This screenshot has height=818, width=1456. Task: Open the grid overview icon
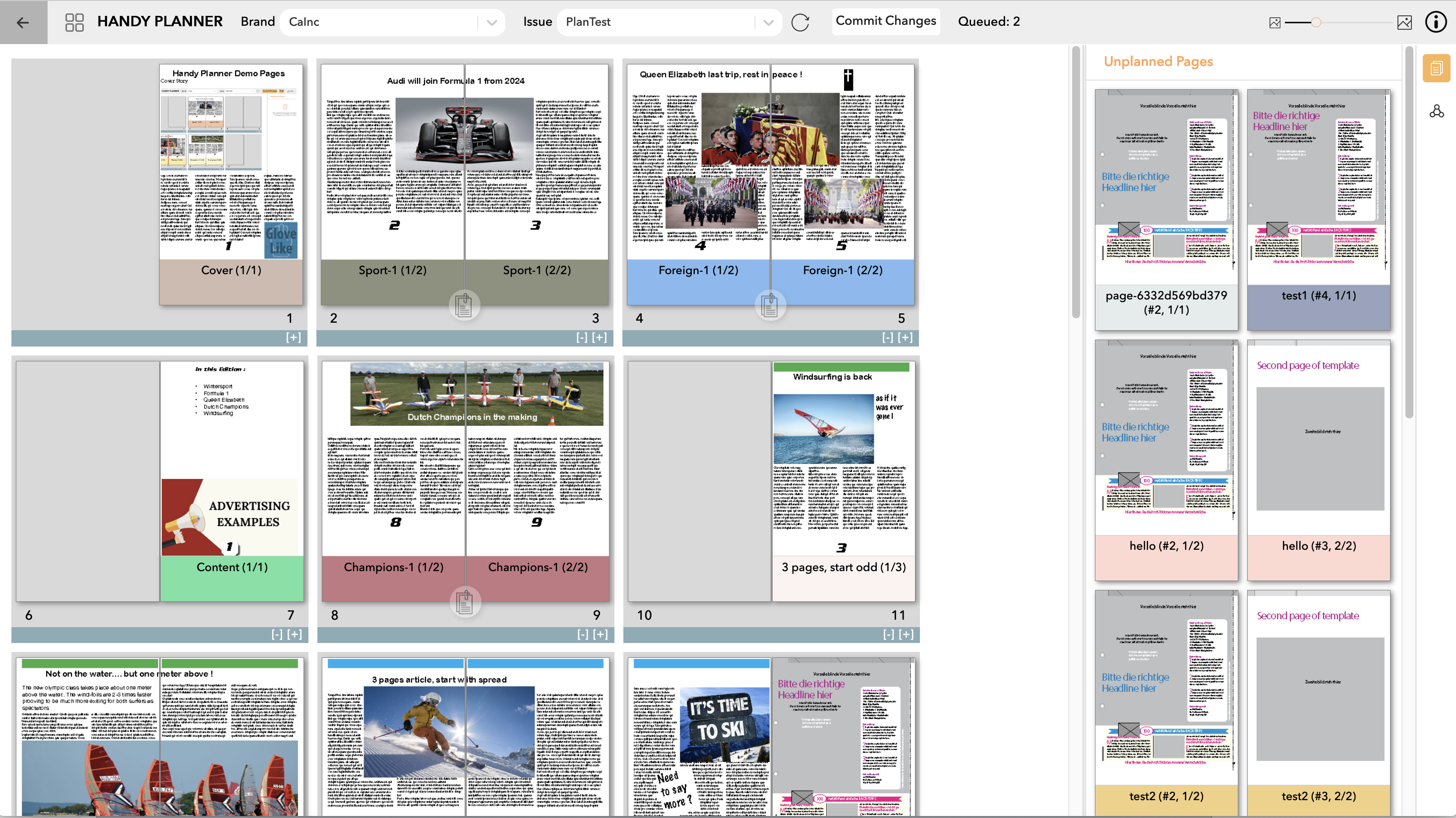click(74, 22)
